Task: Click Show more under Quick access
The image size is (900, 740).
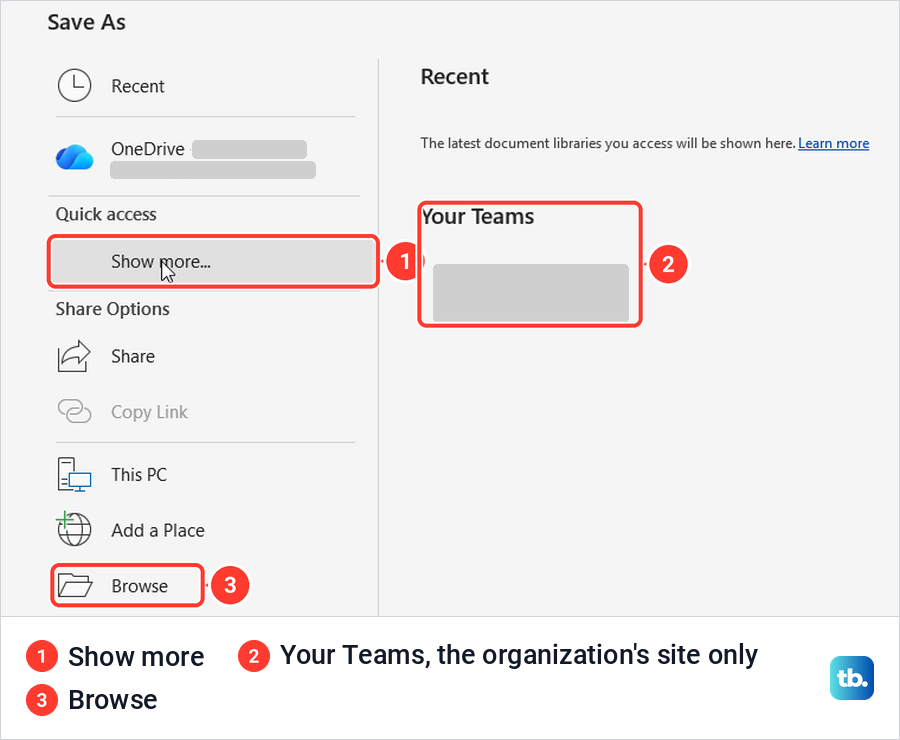Action: [x=214, y=262]
